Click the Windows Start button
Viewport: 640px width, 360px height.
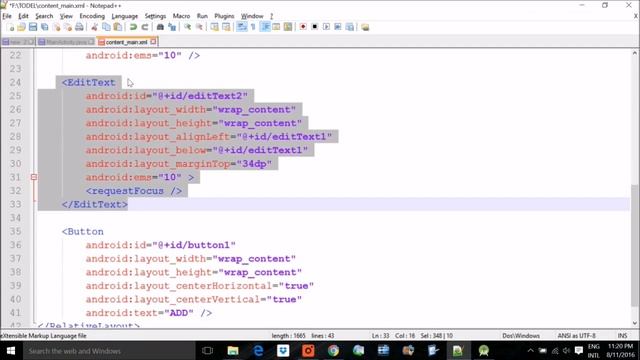11,351
